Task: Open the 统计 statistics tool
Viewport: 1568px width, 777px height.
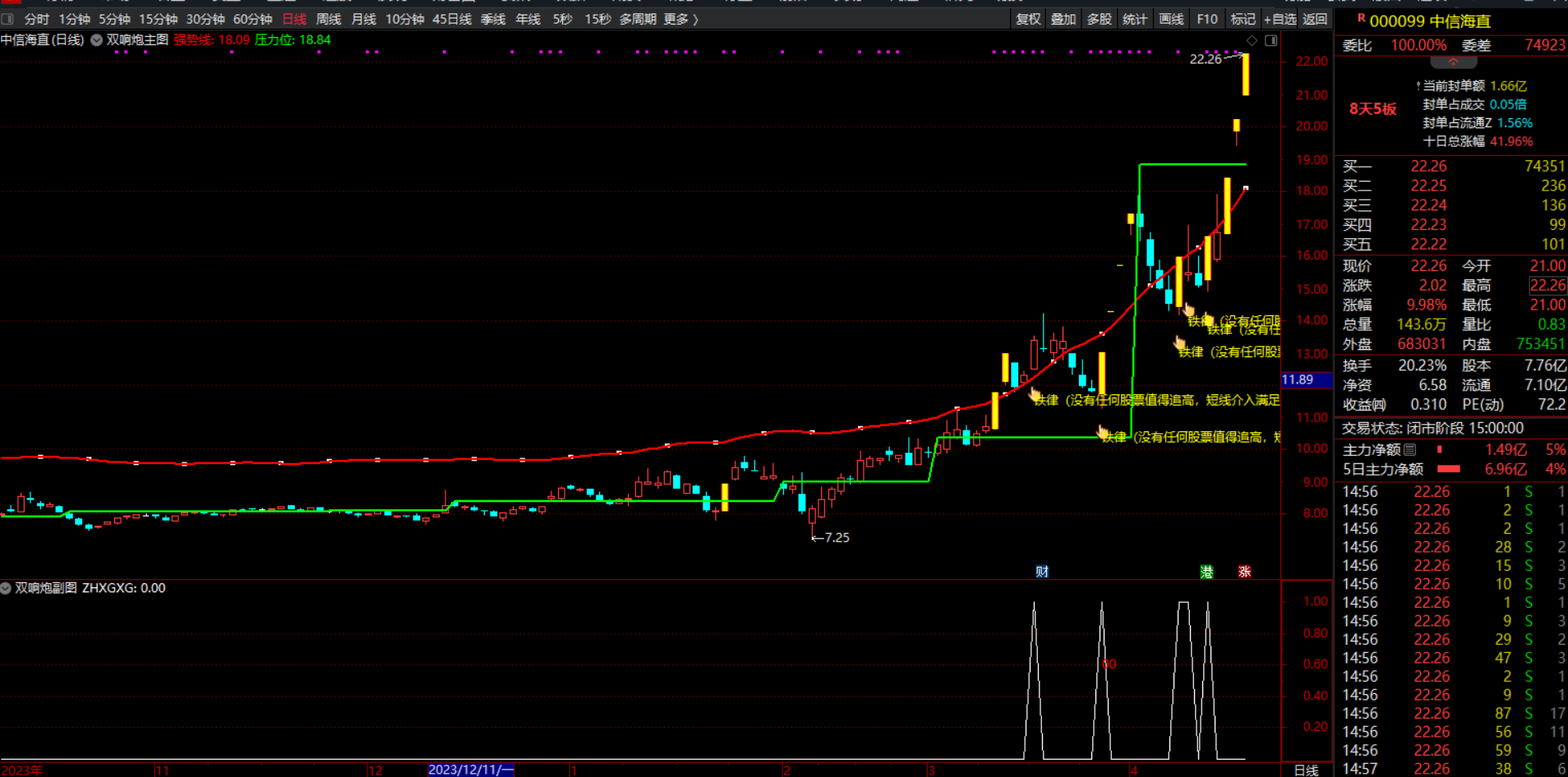Action: click(x=1135, y=19)
